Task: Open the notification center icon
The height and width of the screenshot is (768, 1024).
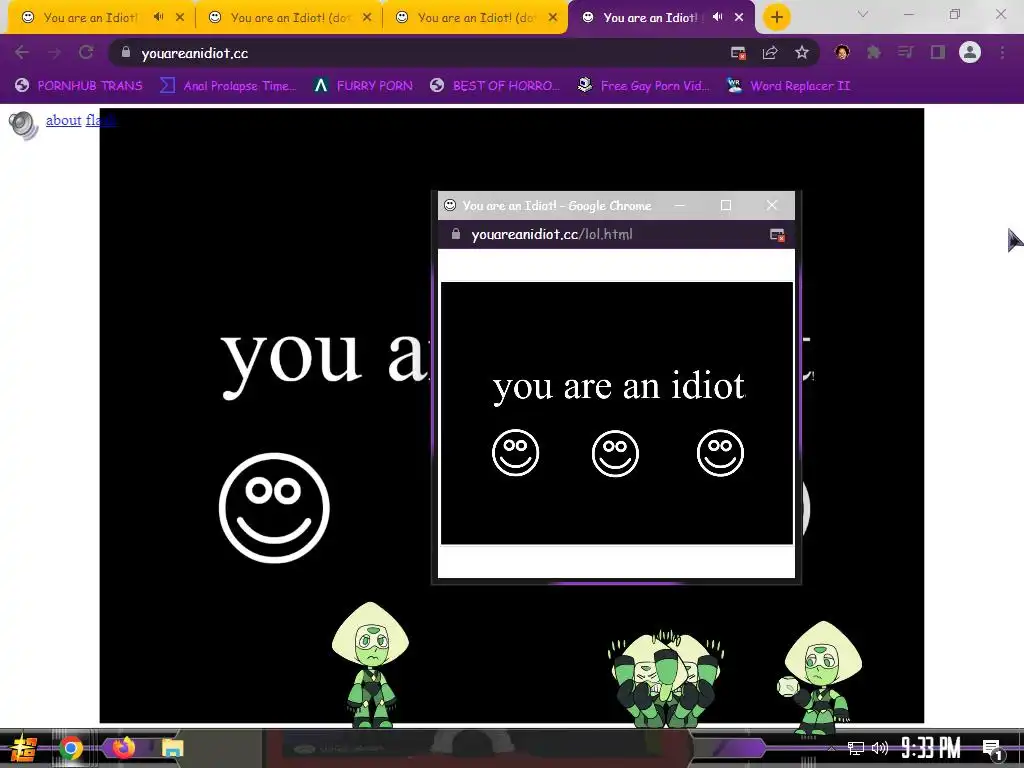Action: click(x=992, y=749)
